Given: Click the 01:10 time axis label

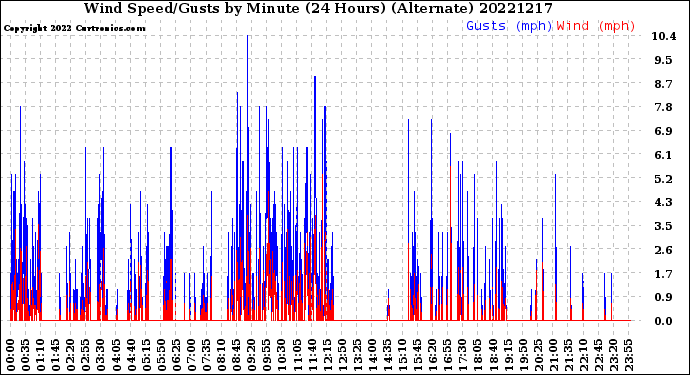Looking at the screenshot, I should pos(40,355).
